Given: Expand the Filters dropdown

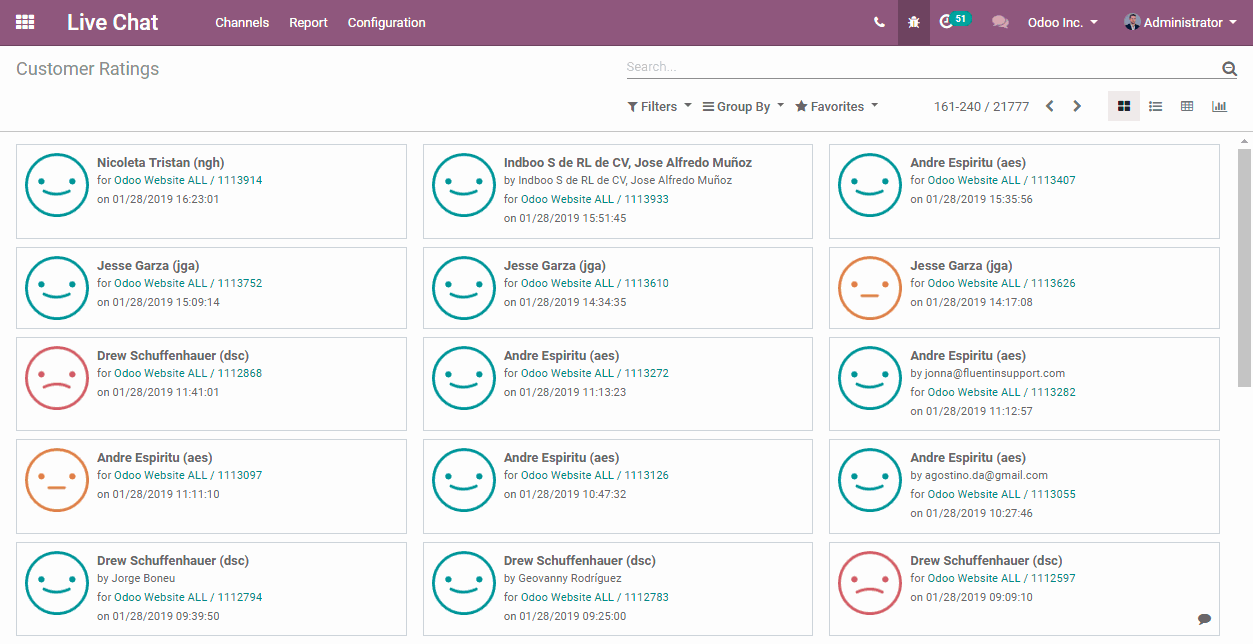Looking at the screenshot, I should [659, 106].
